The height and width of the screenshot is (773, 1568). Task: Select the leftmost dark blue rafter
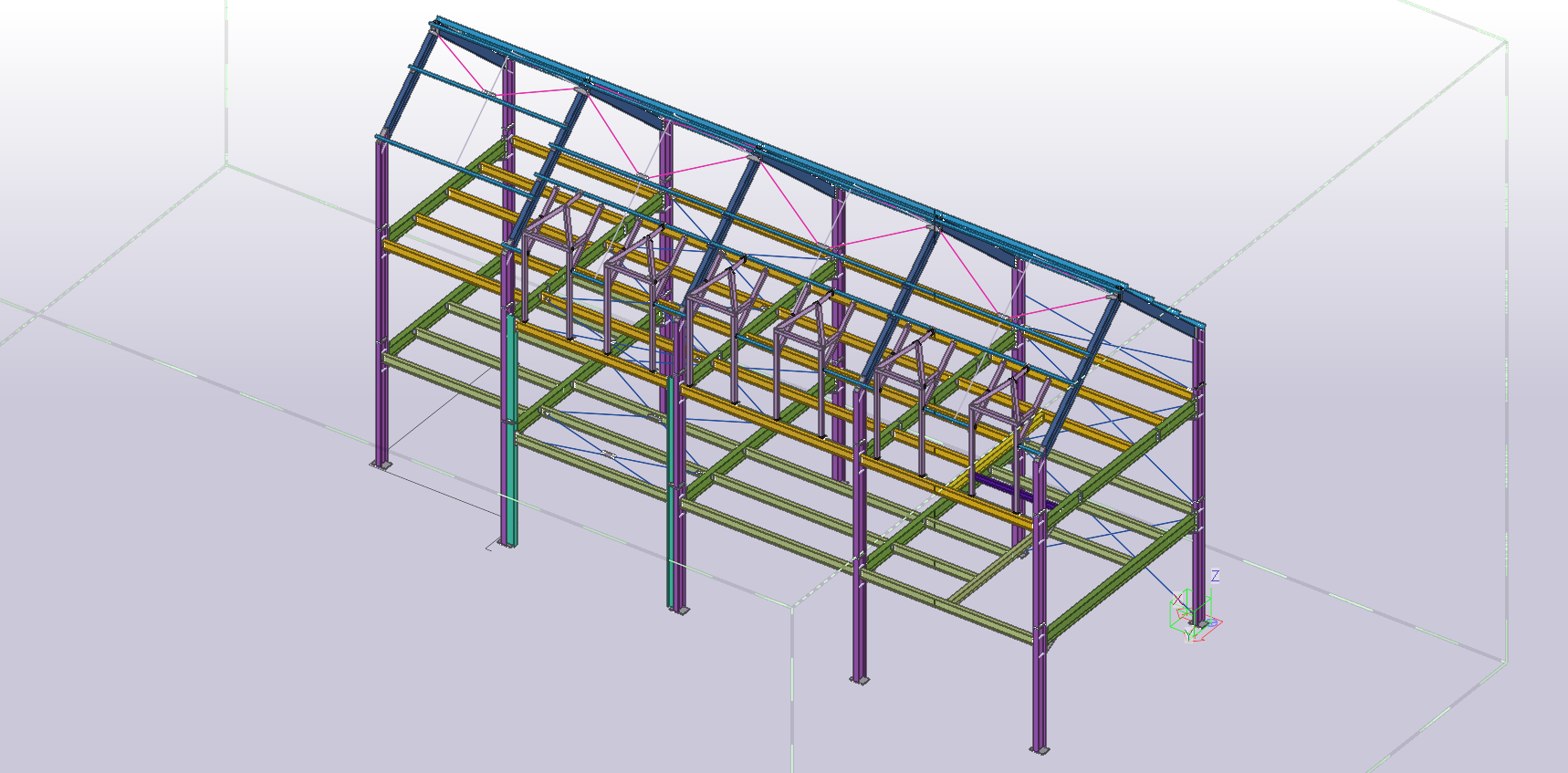(x=407, y=84)
